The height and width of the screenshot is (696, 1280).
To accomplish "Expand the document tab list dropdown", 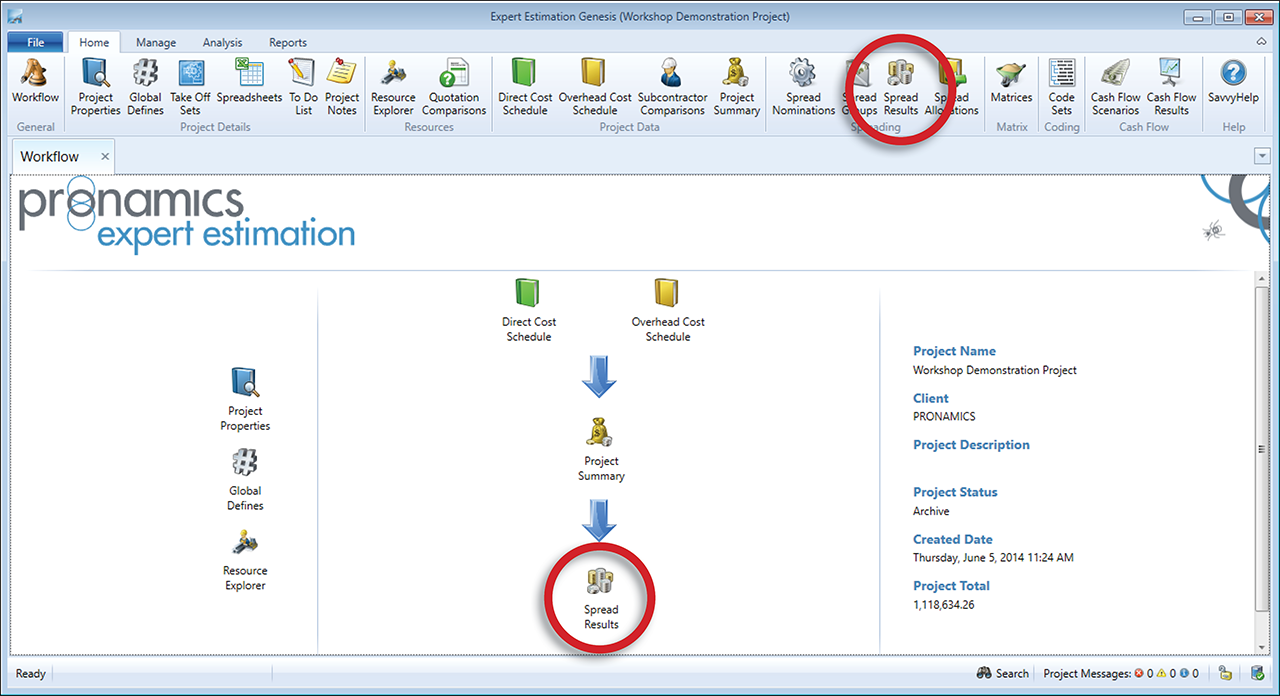I will [1261, 156].
